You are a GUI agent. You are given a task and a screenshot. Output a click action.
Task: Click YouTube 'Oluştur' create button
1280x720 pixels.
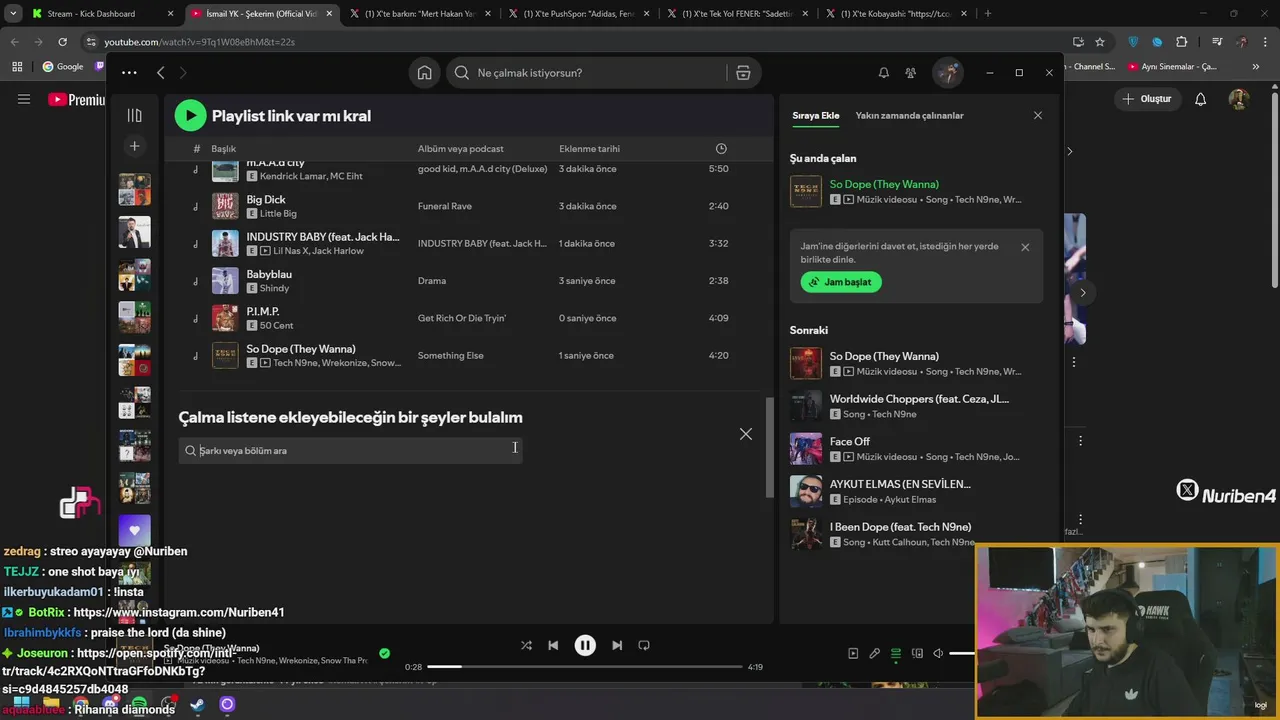(x=1146, y=99)
